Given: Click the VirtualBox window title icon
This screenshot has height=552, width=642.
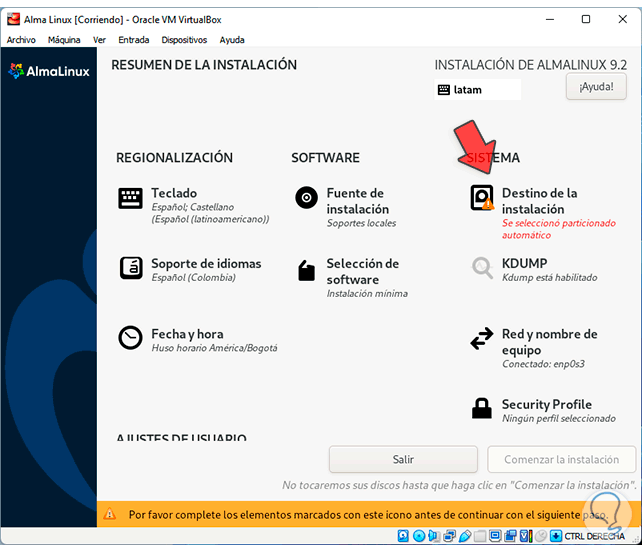Looking at the screenshot, I should click(x=14, y=19).
